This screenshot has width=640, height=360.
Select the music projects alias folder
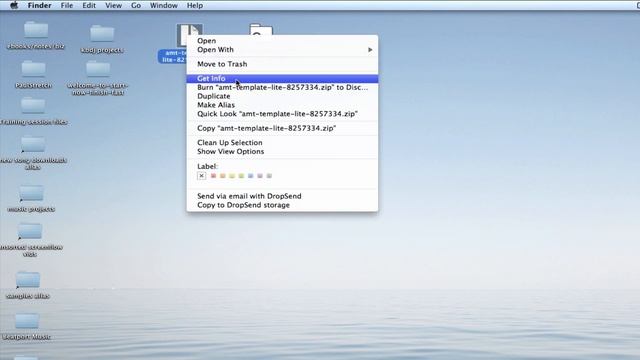coord(31,193)
